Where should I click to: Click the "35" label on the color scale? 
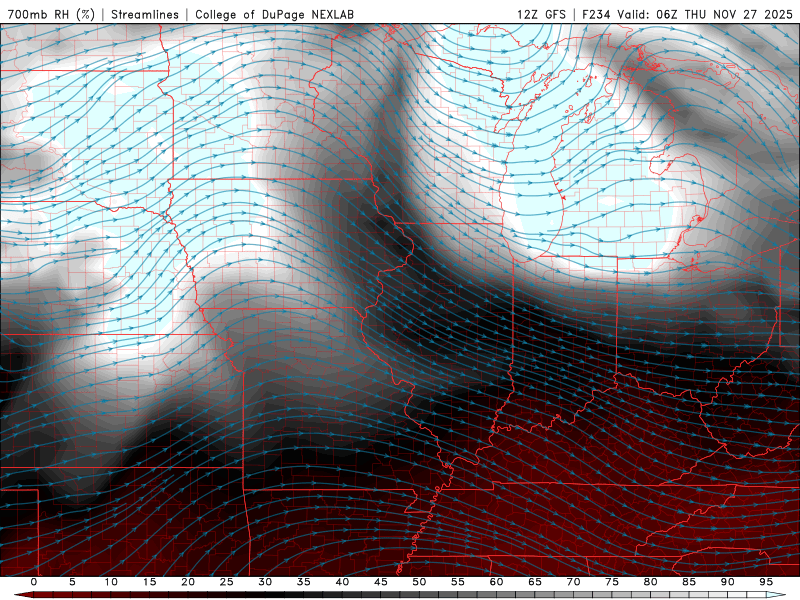pyautogui.click(x=304, y=582)
